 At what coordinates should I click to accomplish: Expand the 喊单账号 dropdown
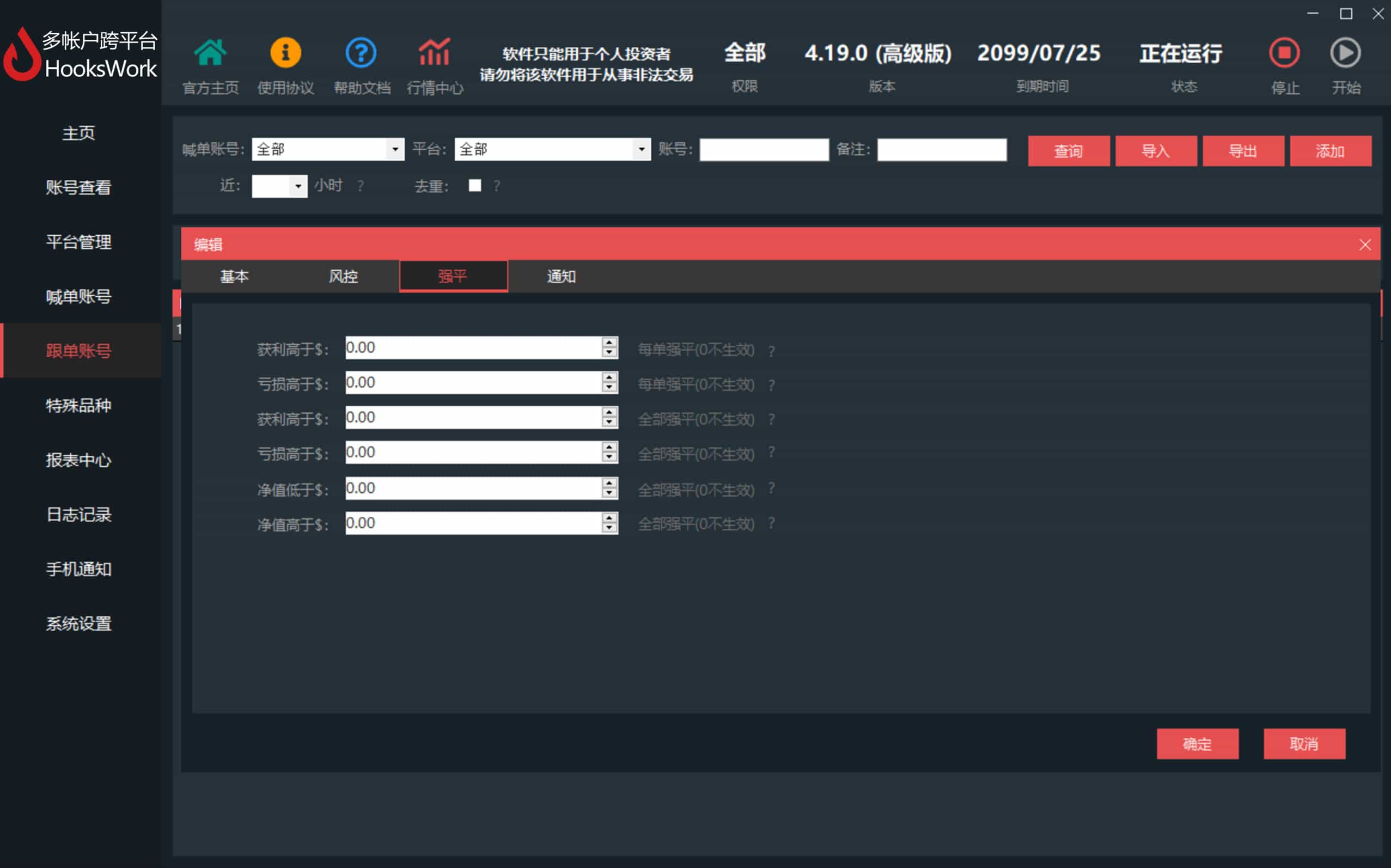pos(395,149)
